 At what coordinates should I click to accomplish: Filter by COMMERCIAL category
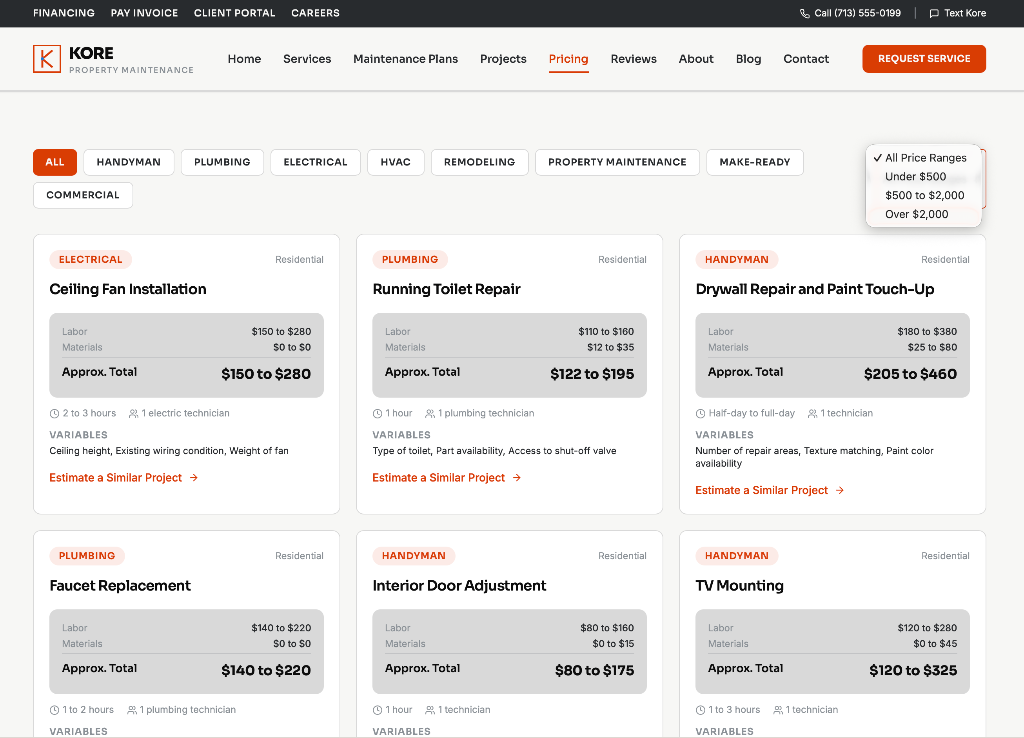coord(83,195)
